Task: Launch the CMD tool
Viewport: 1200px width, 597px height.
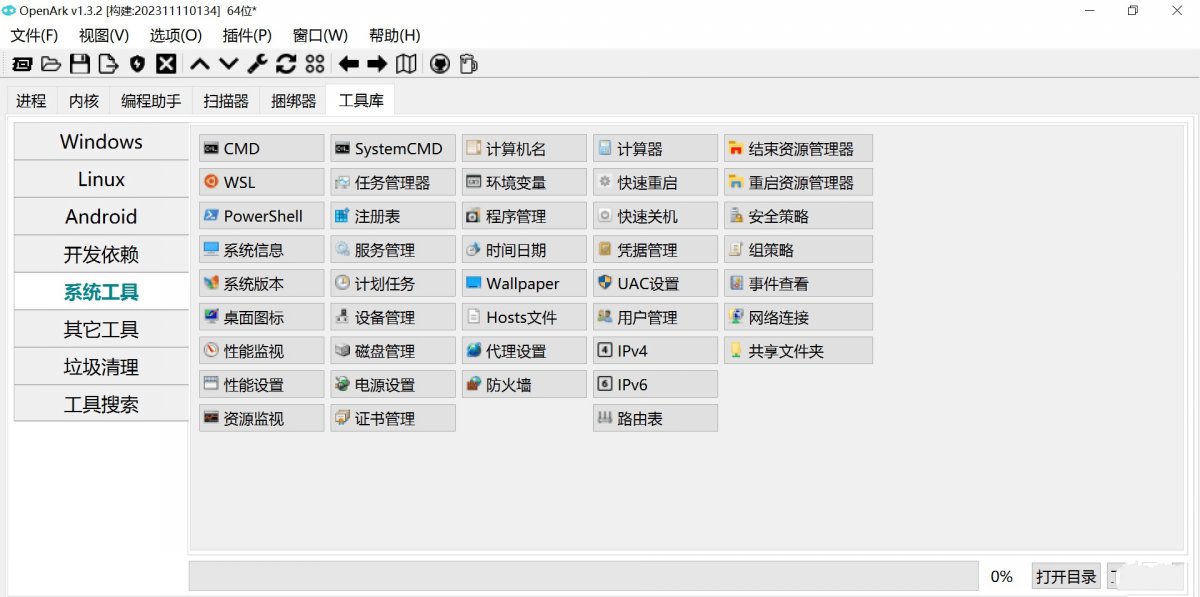Action: (x=262, y=148)
